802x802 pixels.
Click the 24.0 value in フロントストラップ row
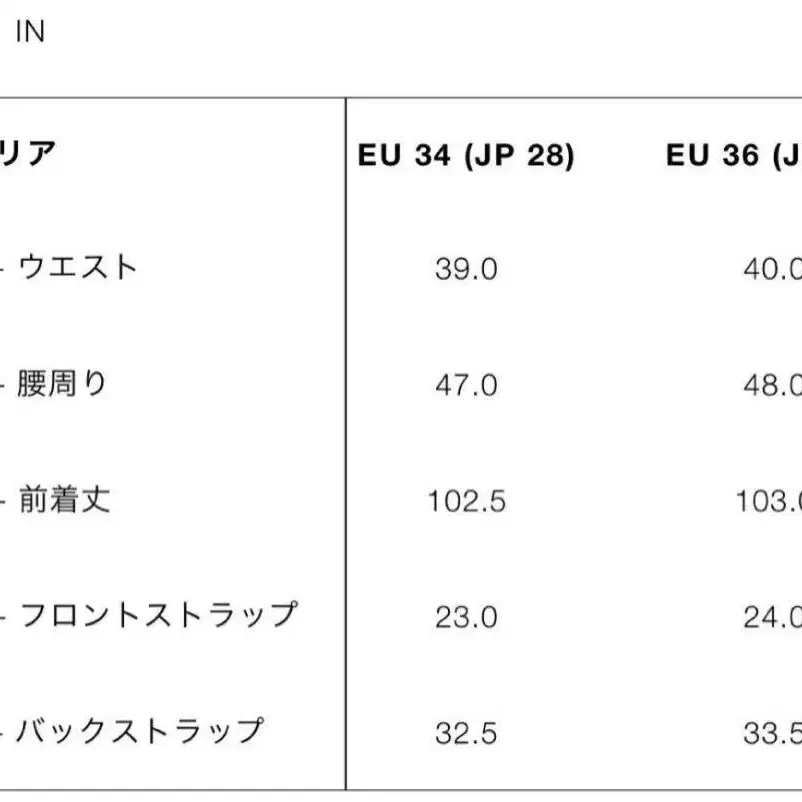772,617
